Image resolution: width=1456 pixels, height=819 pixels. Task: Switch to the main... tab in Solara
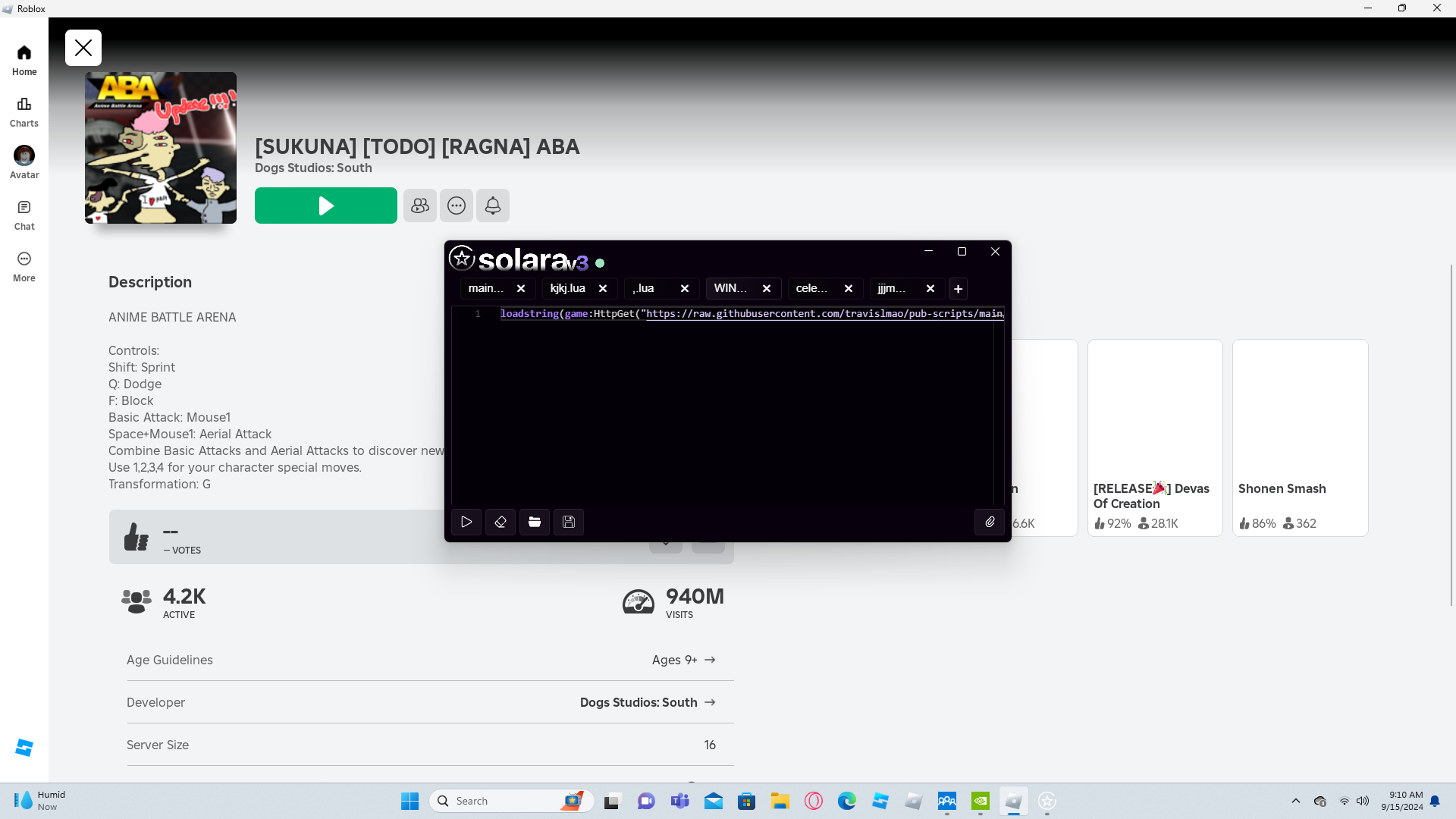coord(486,288)
